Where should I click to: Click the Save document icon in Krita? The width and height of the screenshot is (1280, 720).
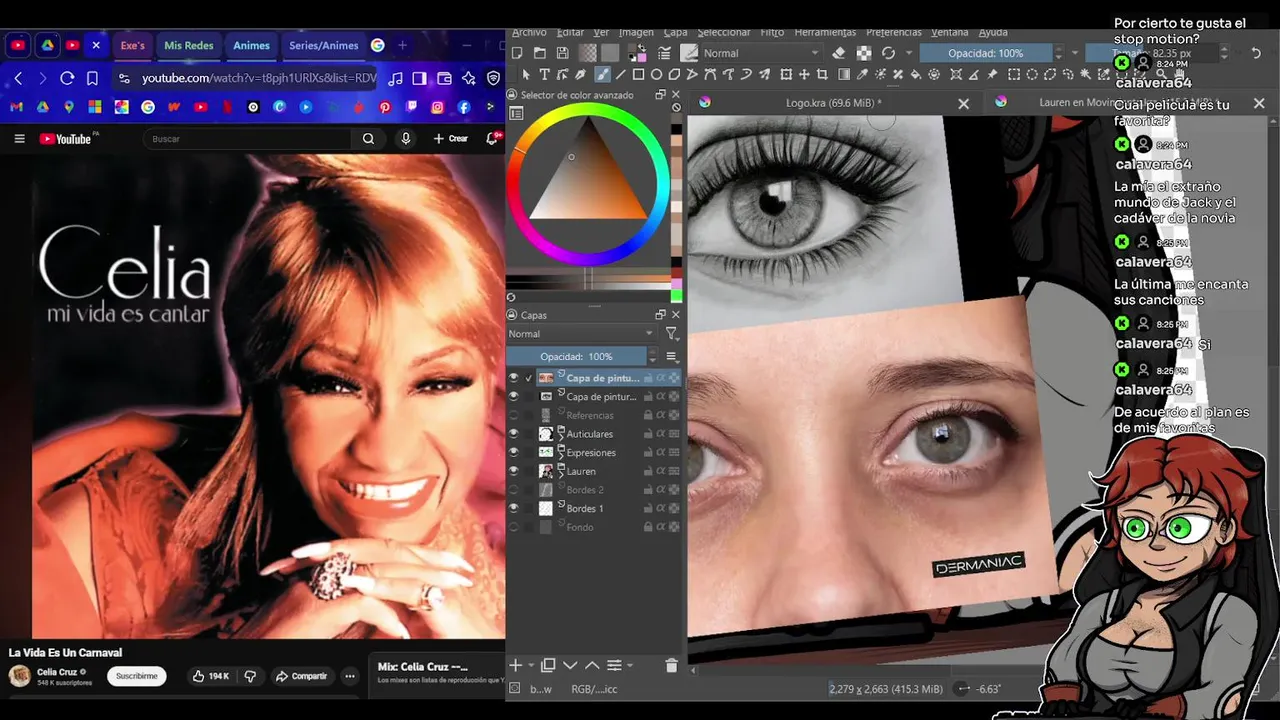tap(563, 53)
